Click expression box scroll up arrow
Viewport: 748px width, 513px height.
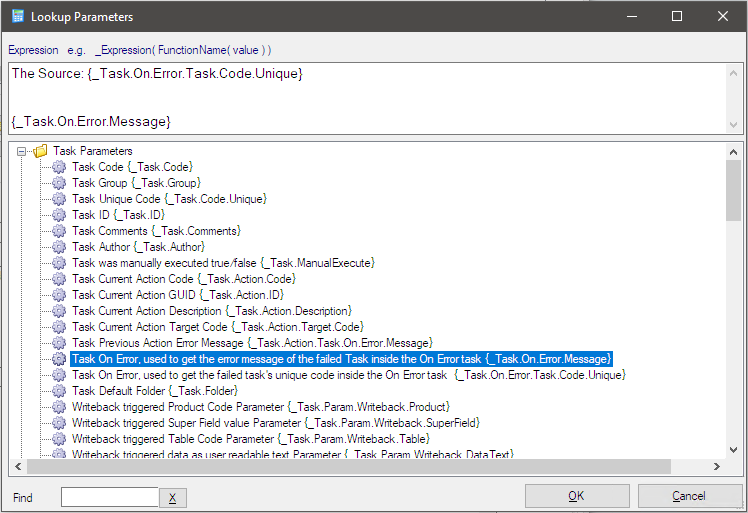tap(734, 73)
